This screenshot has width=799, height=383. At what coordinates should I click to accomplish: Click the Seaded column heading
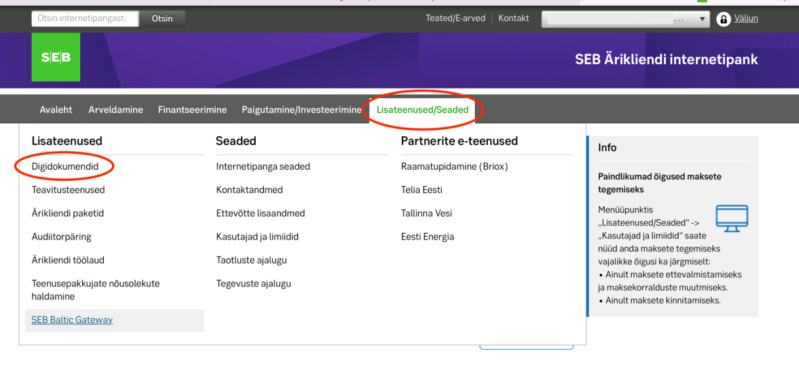pos(236,141)
